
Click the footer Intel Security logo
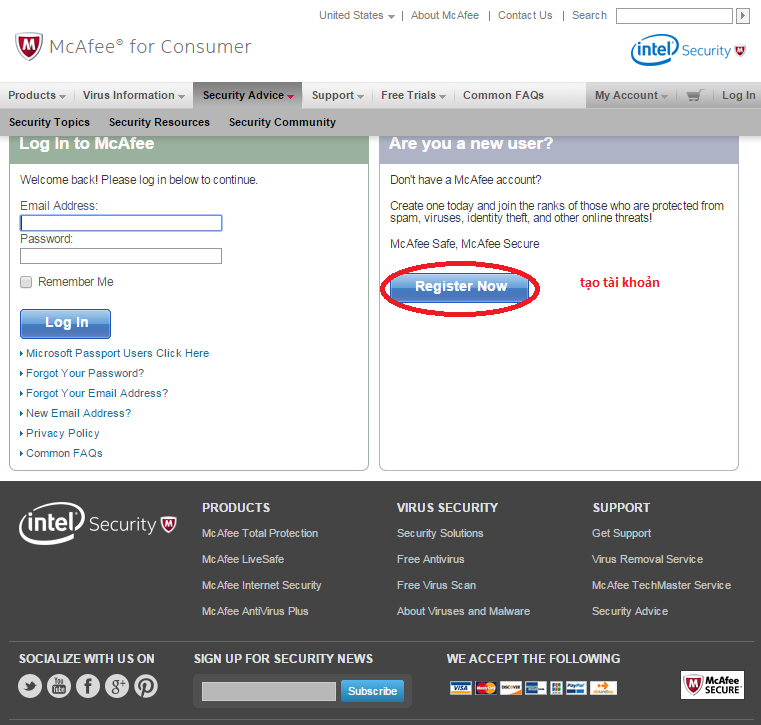[x=98, y=523]
